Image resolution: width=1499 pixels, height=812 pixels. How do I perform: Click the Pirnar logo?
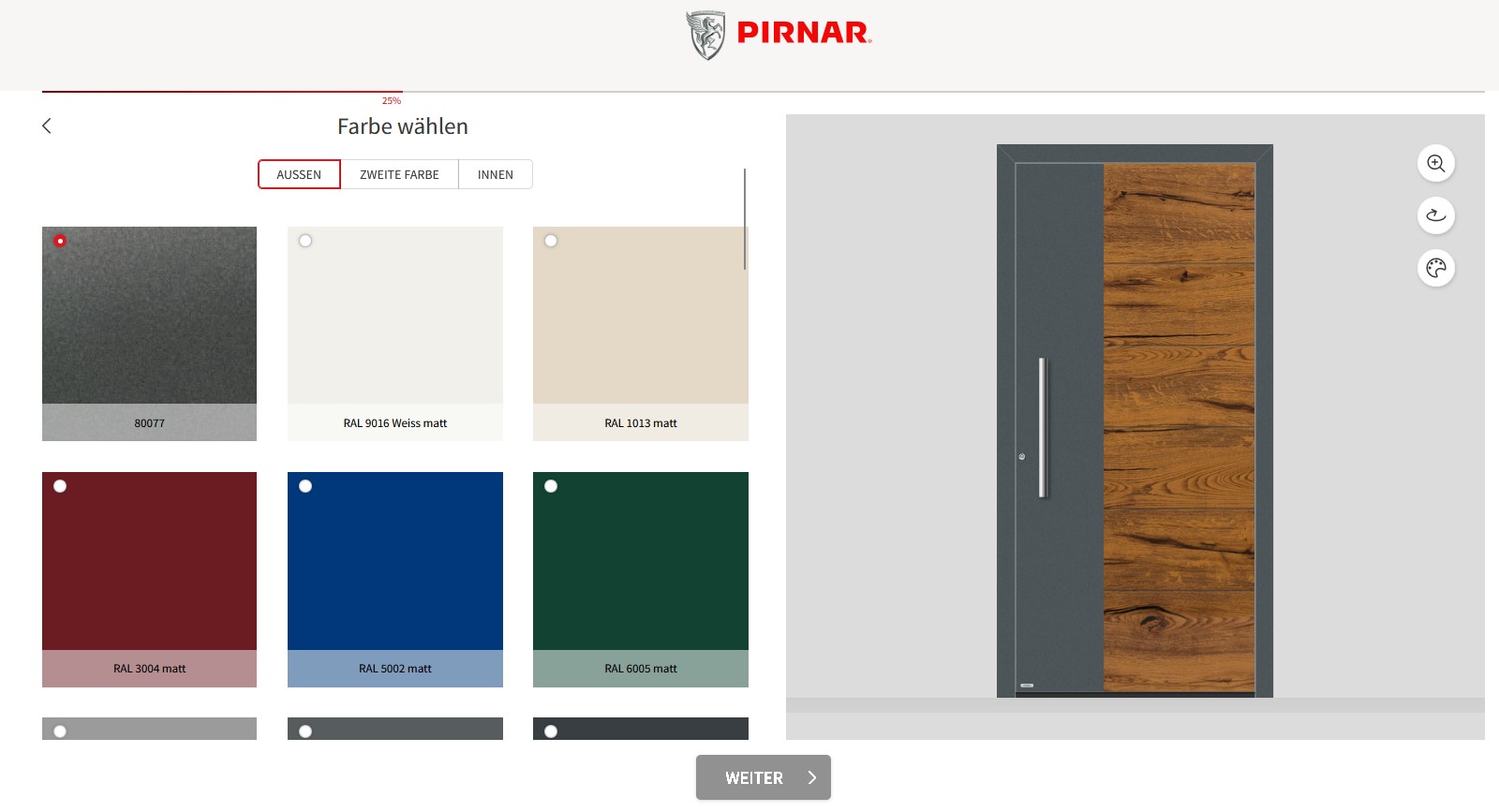pyautogui.click(x=779, y=35)
